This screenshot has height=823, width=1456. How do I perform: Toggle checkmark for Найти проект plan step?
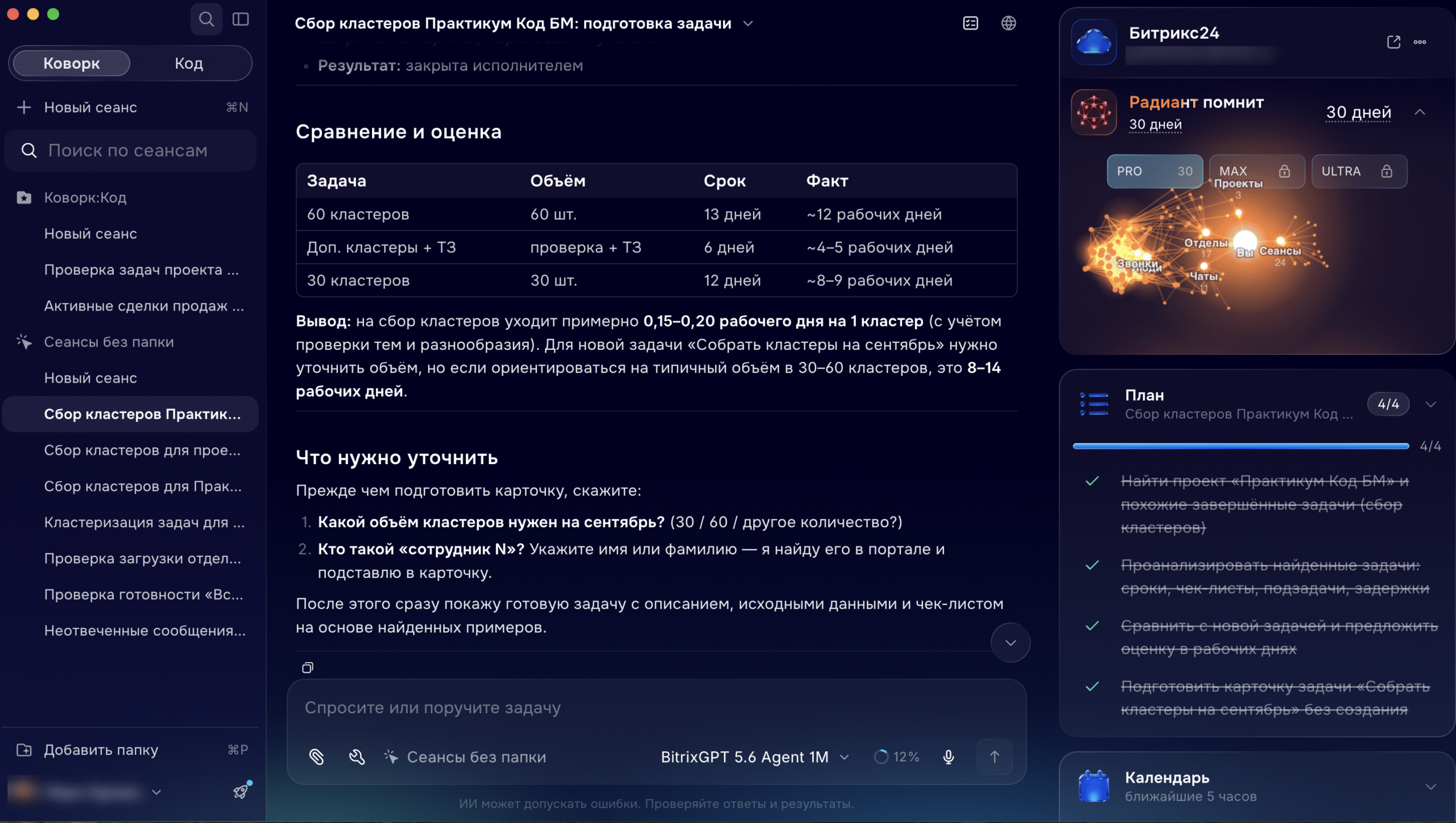pos(1092,481)
